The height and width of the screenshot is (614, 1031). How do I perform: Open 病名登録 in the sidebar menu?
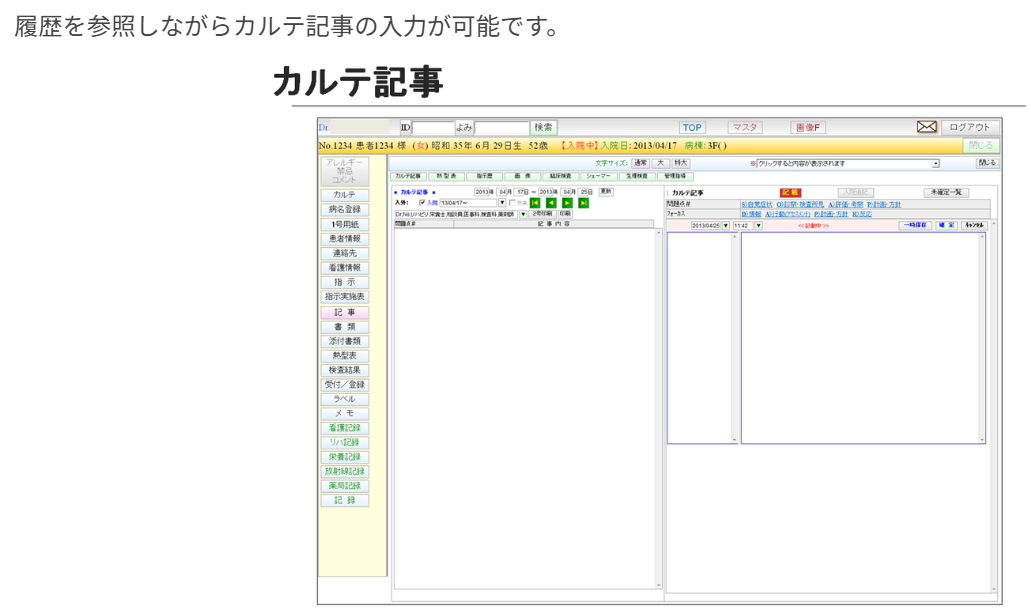pyautogui.click(x=345, y=210)
